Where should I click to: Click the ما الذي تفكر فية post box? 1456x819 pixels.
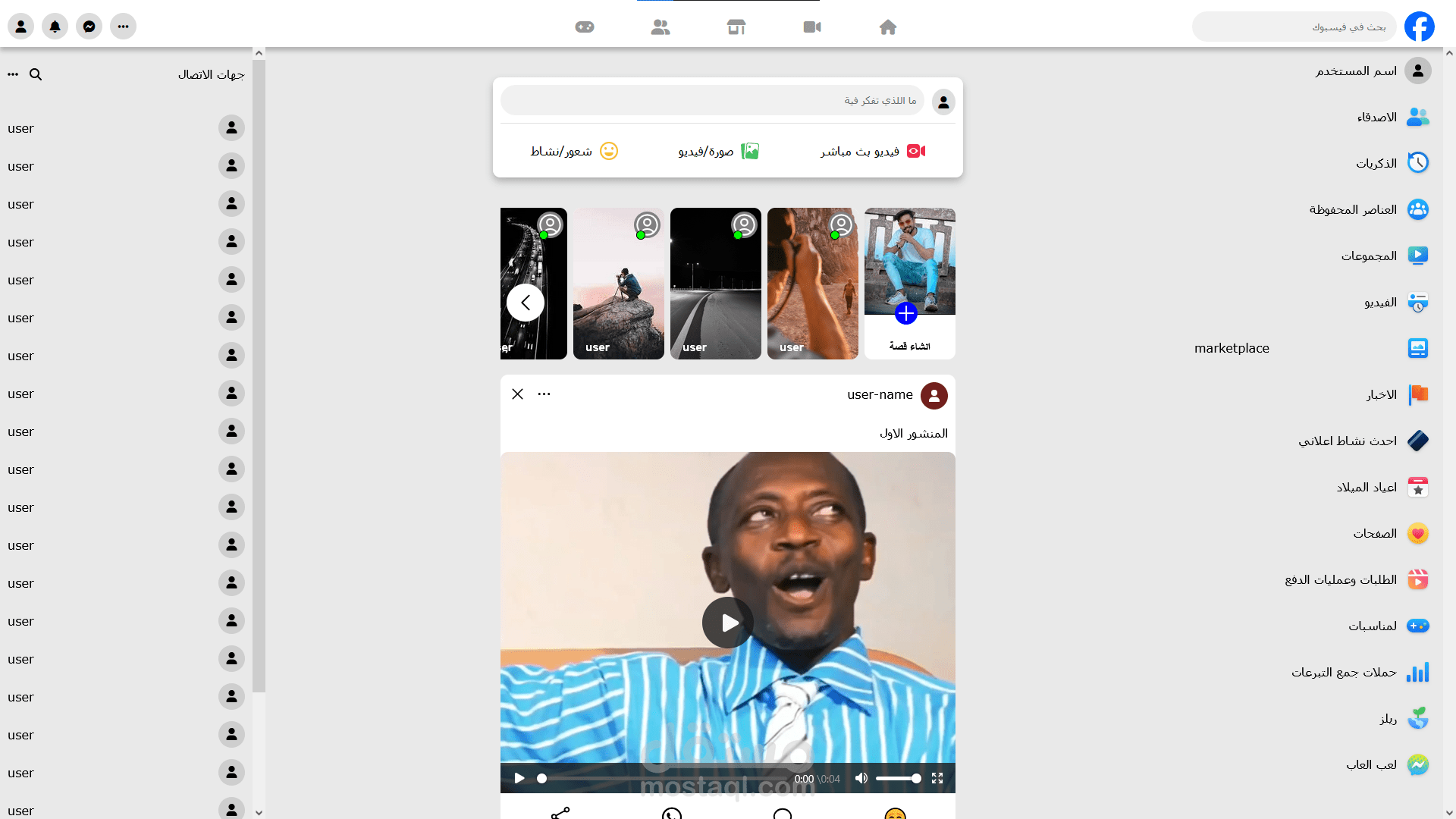pyautogui.click(x=712, y=100)
